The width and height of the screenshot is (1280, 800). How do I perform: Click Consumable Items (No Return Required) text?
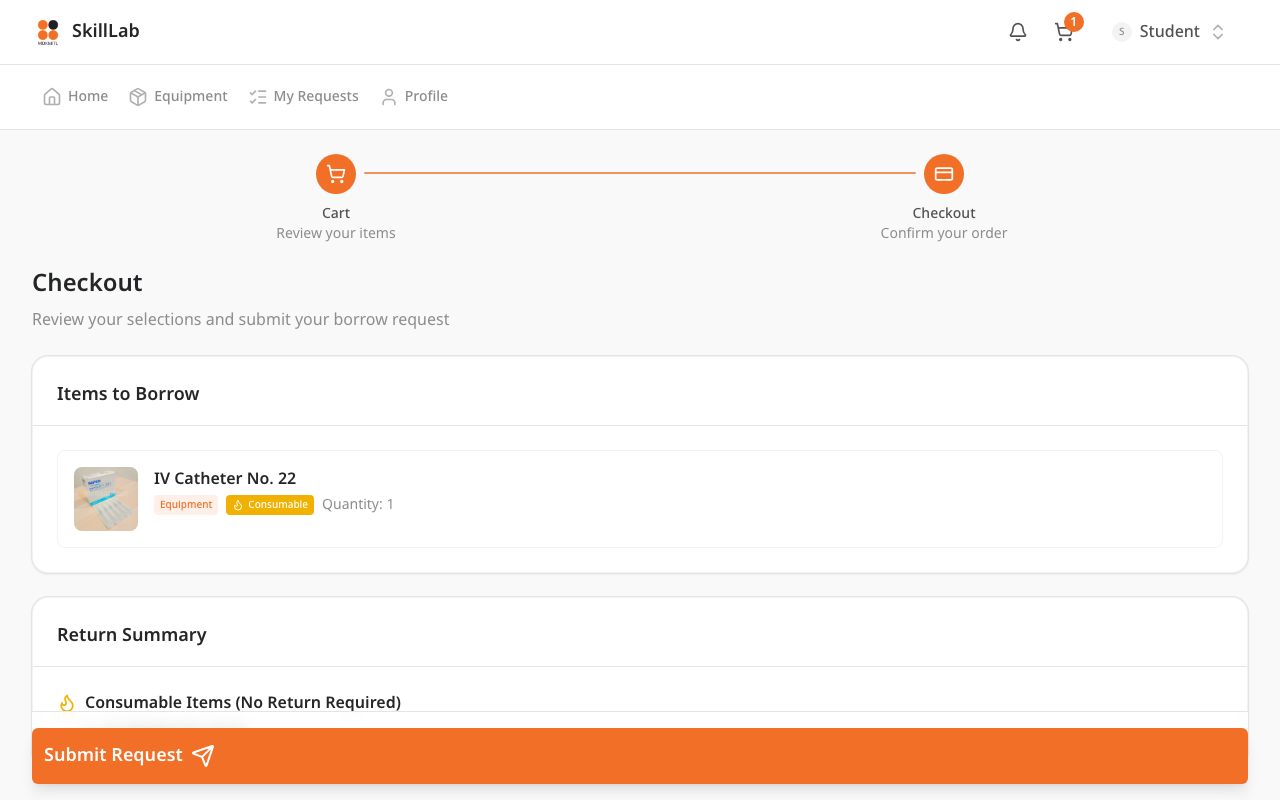click(243, 702)
